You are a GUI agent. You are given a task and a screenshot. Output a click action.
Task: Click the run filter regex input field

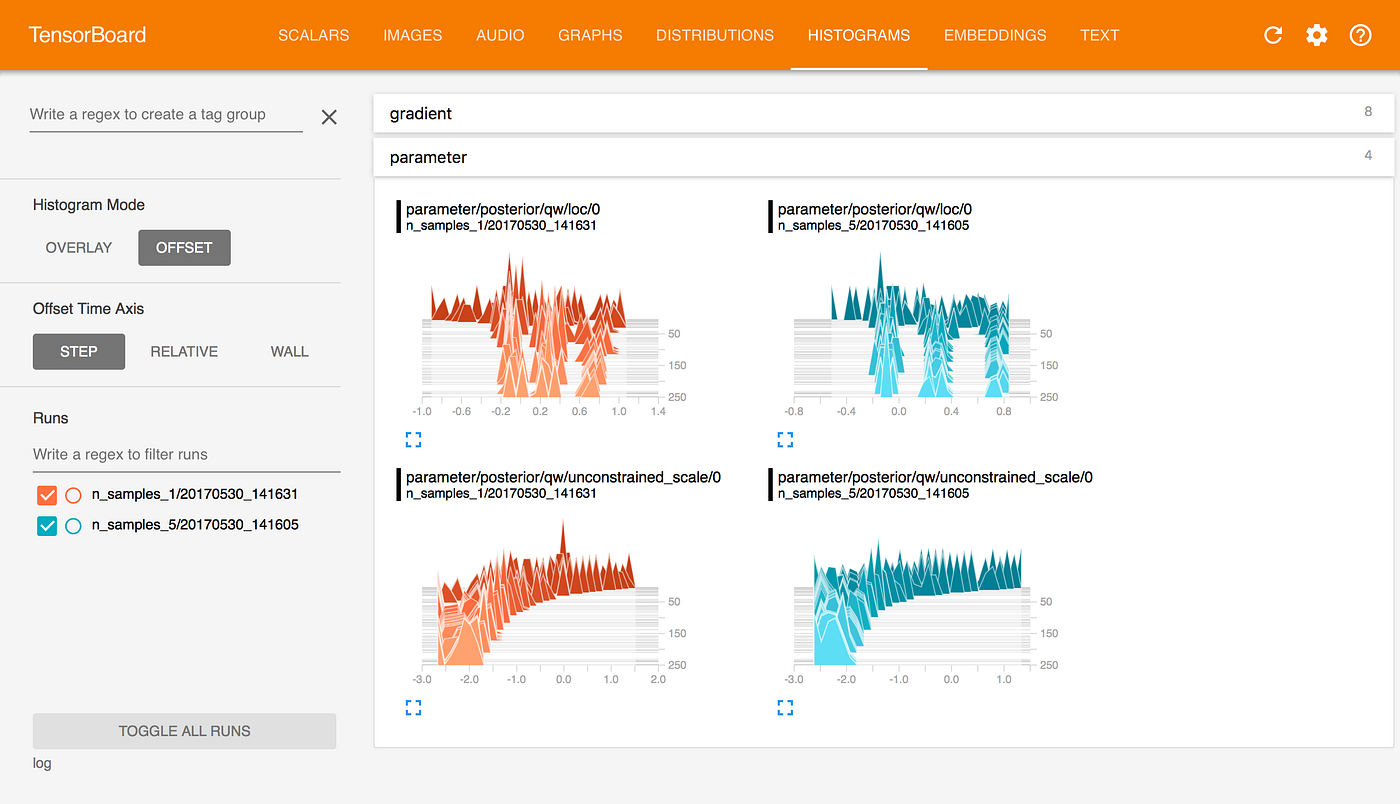click(185, 454)
